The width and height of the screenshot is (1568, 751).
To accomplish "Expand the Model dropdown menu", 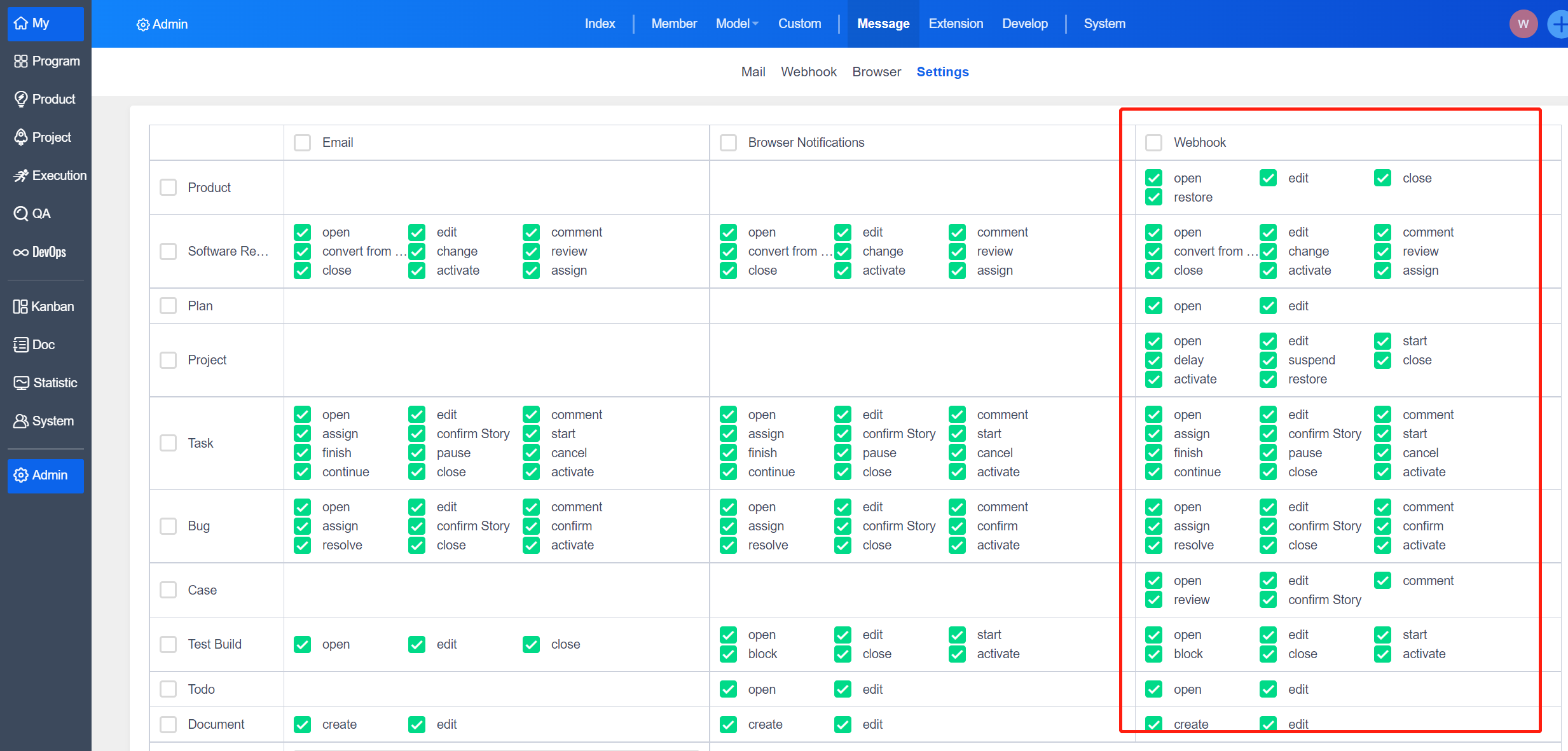I will pos(737,24).
